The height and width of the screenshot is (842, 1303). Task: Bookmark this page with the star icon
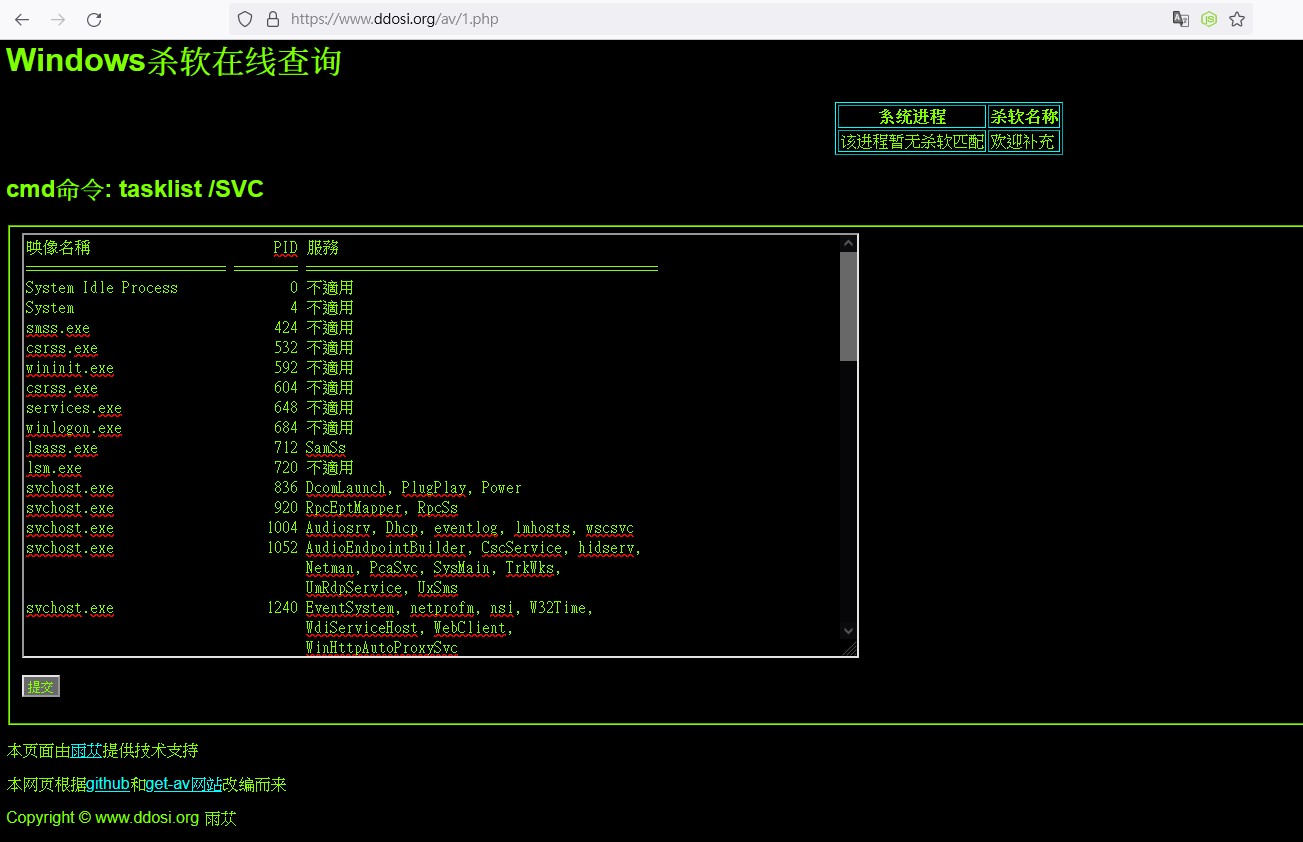click(1237, 19)
